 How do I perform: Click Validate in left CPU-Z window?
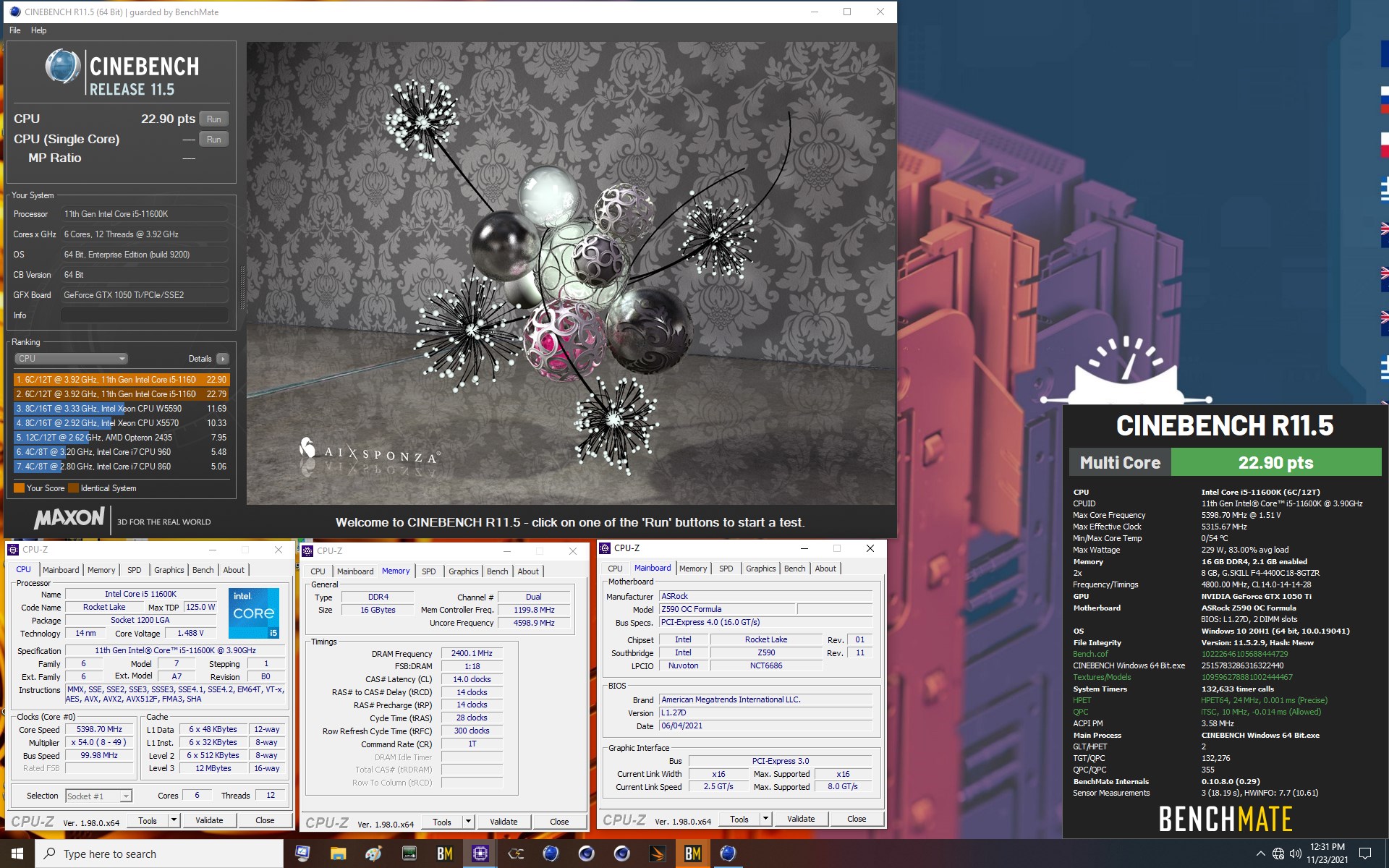[209, 820]
